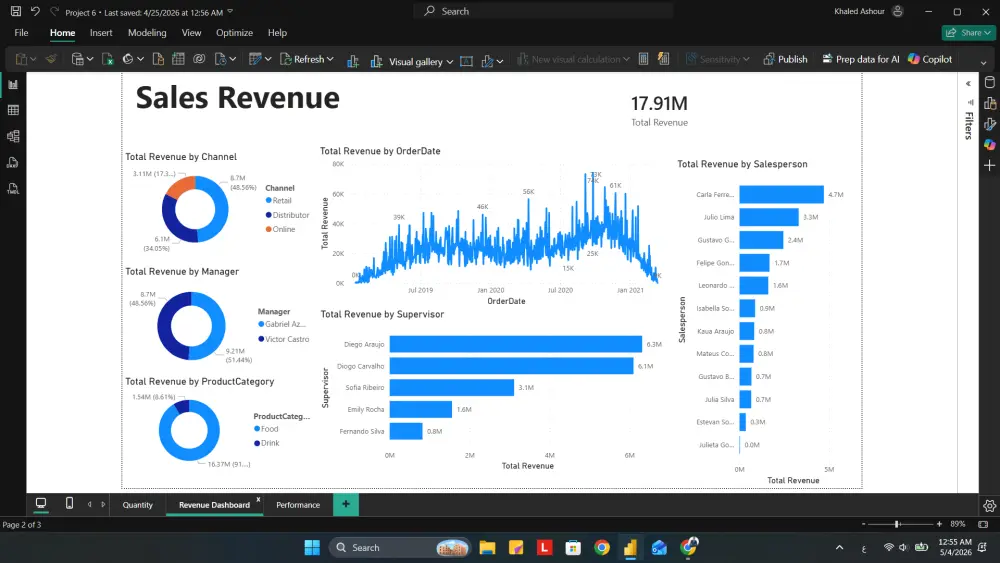This screenshot has height=563, width=1000.
Task: Expand the ribbon options chevron at right end
Action: (x=983, y=62)
